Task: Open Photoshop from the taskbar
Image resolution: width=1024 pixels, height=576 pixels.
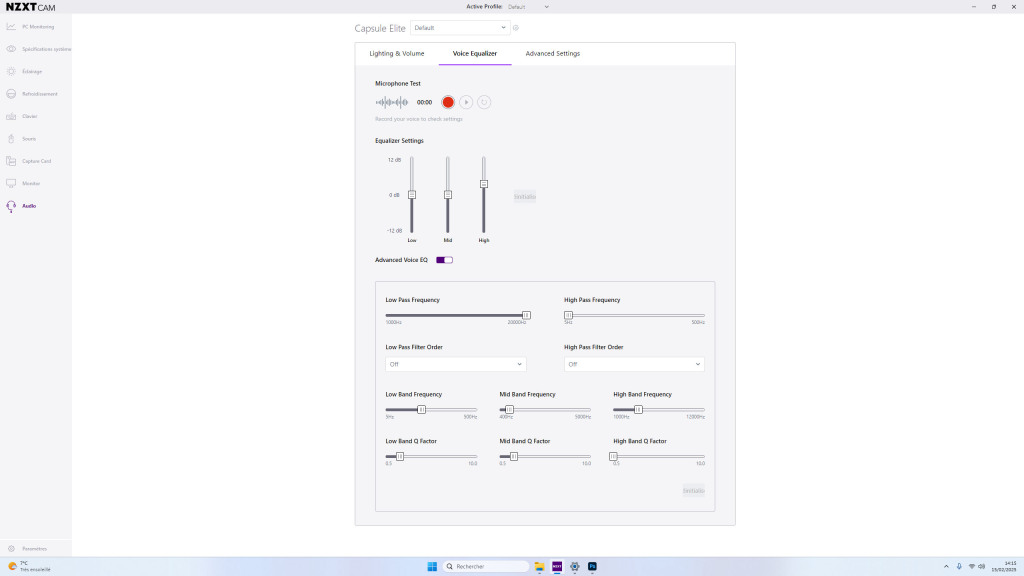Action: (592, 566)
